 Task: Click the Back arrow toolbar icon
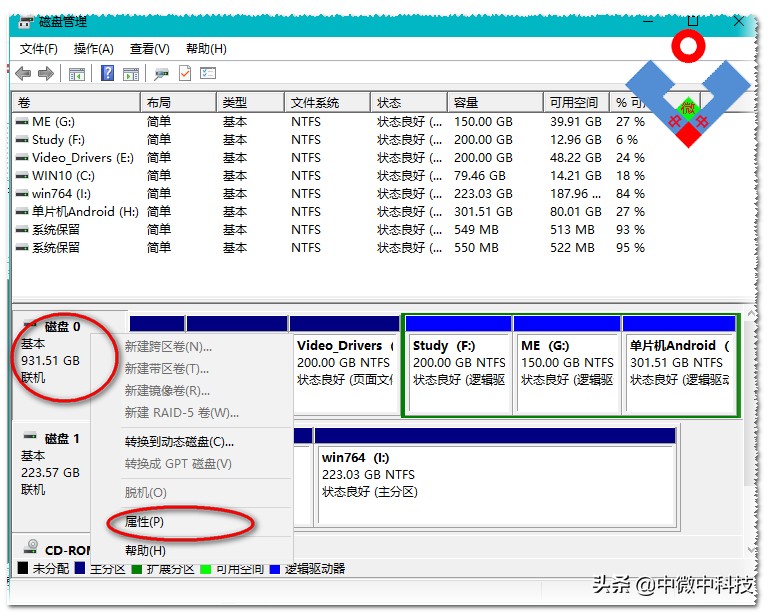pos(23,74)
